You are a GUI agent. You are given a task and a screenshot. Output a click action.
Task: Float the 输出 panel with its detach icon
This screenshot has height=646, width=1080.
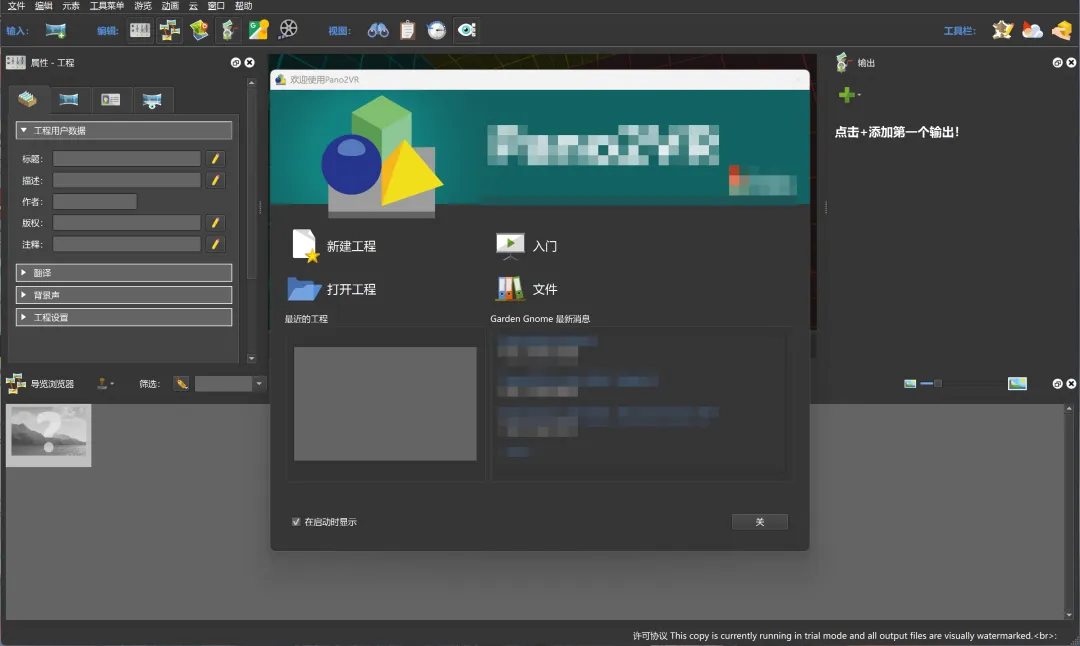[x=1057, y=63]
